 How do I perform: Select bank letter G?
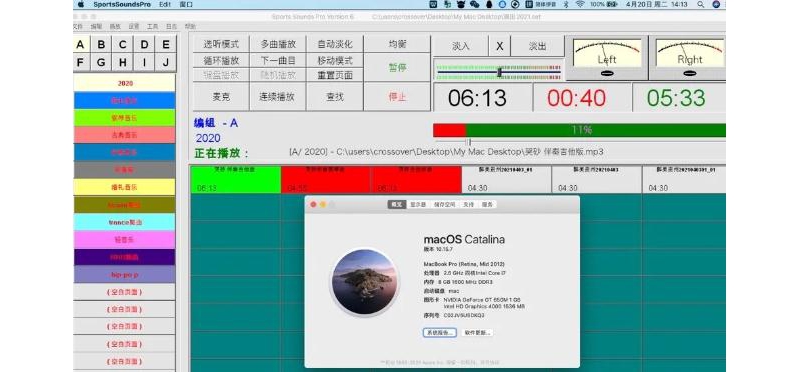pyautogui.click(x=101, y=62)
